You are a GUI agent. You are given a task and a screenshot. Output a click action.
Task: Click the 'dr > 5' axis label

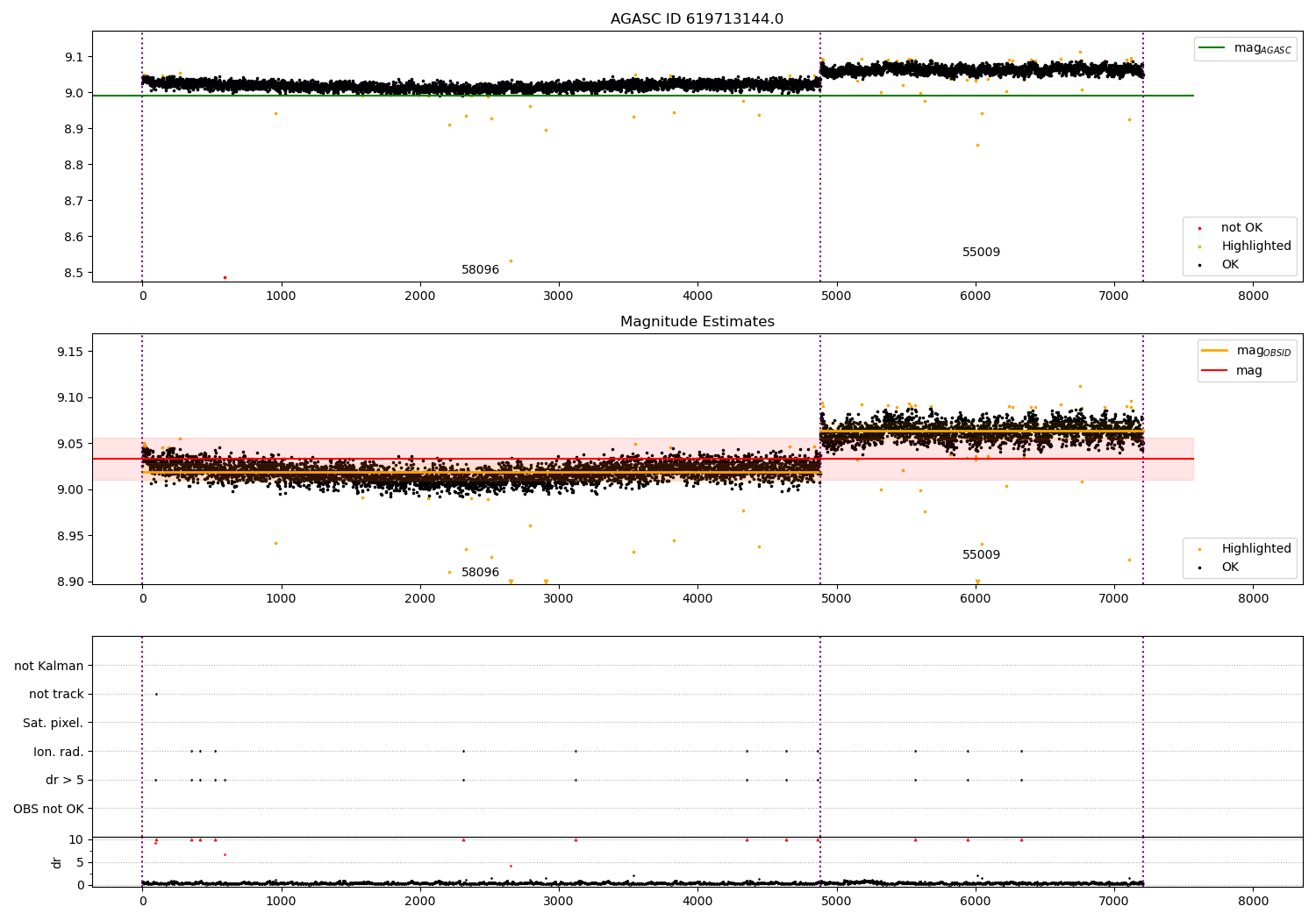point(65,781)
